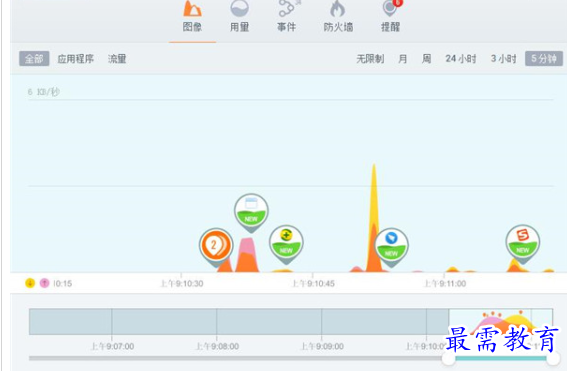Set time range to 3 小时
The image size is (567, 371).
[503, 59]
